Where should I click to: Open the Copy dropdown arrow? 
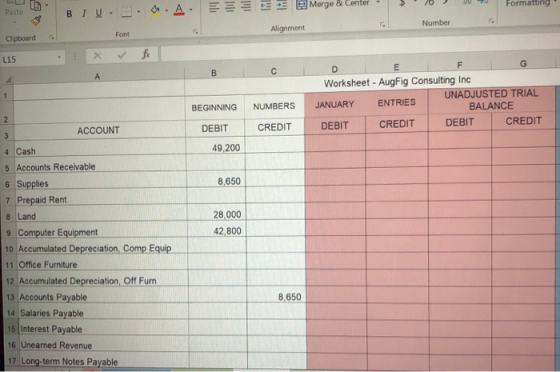coord(47,6)
